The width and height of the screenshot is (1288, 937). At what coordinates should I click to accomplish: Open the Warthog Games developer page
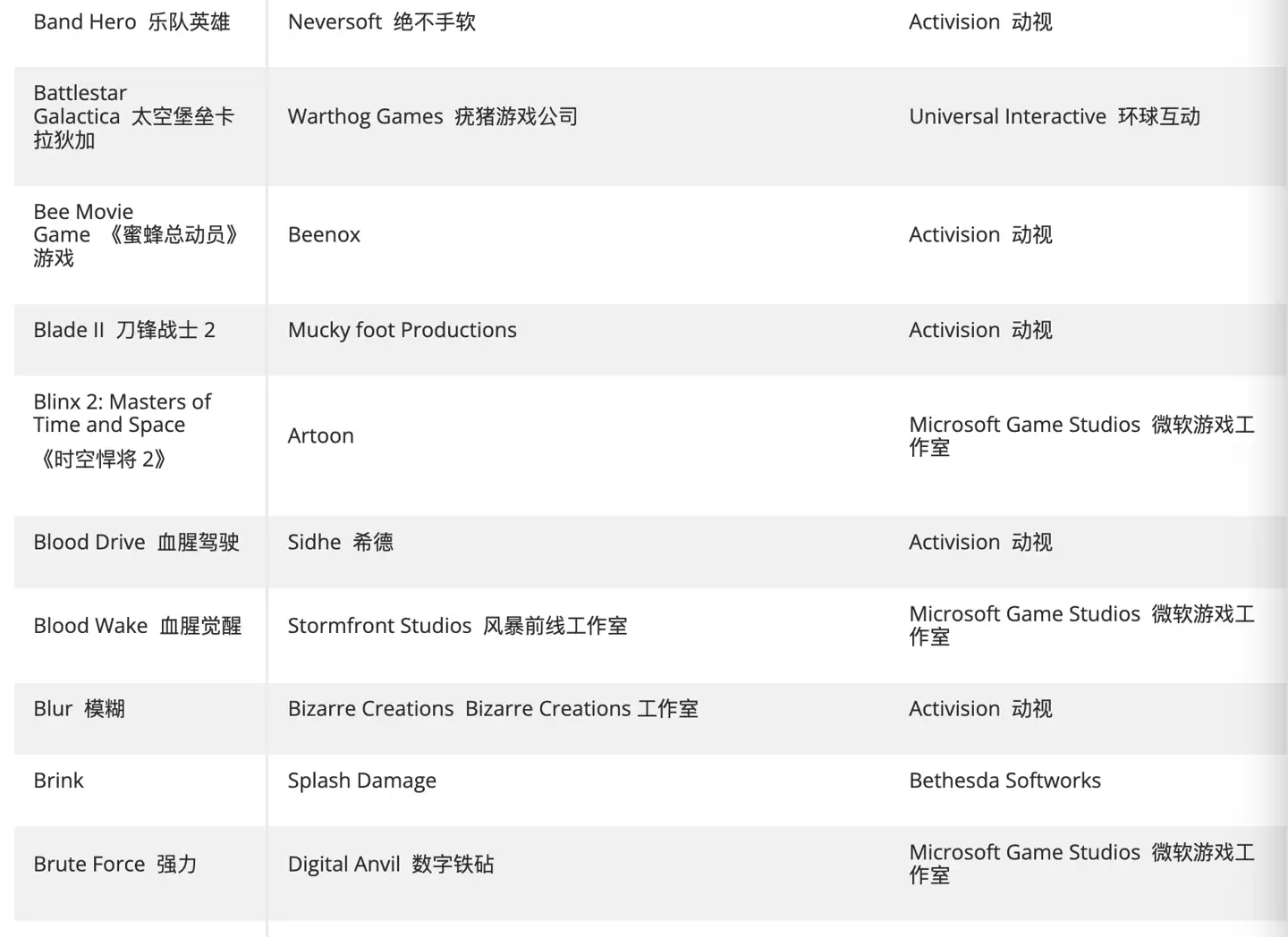(433, 116)
